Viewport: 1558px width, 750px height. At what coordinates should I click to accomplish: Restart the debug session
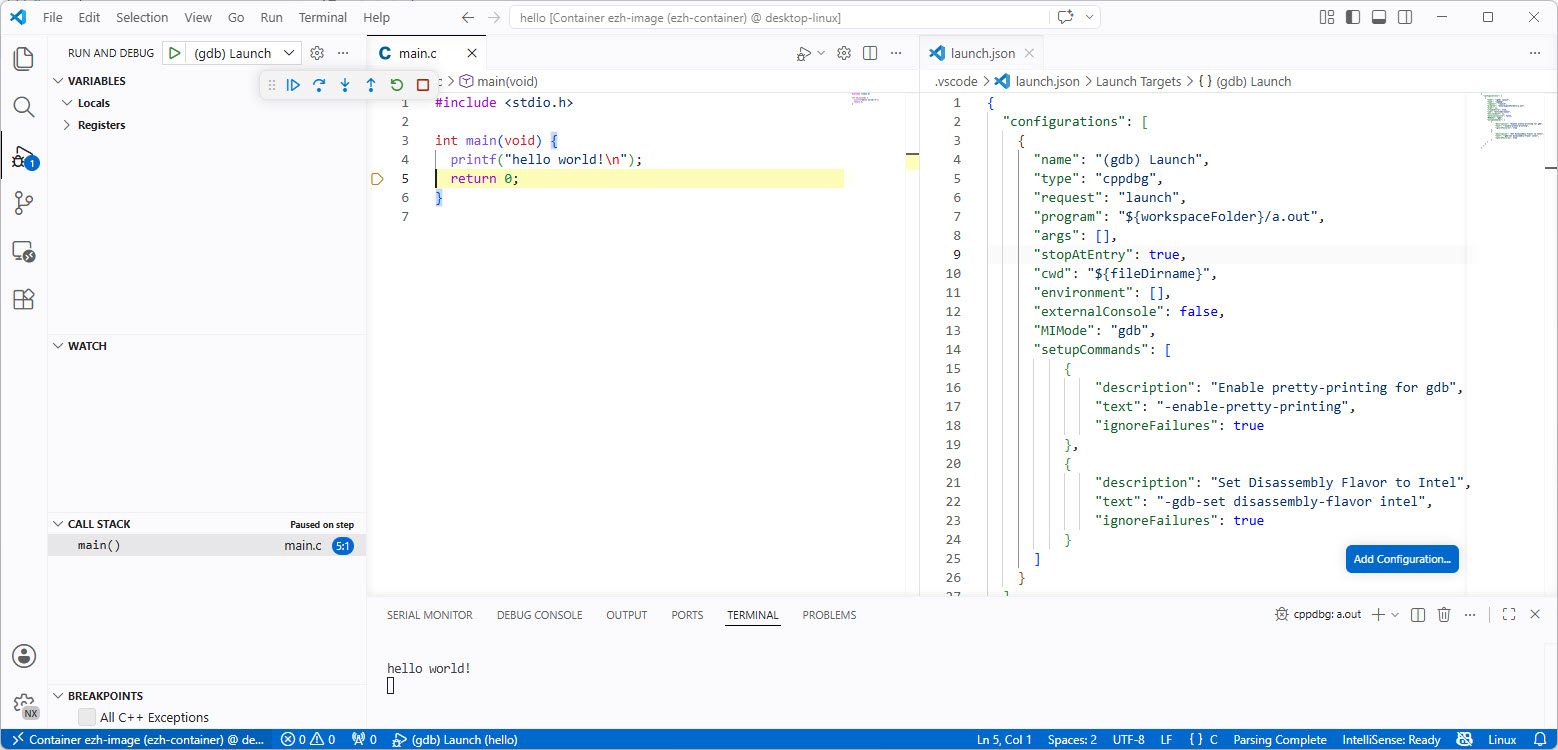(397, 85)
